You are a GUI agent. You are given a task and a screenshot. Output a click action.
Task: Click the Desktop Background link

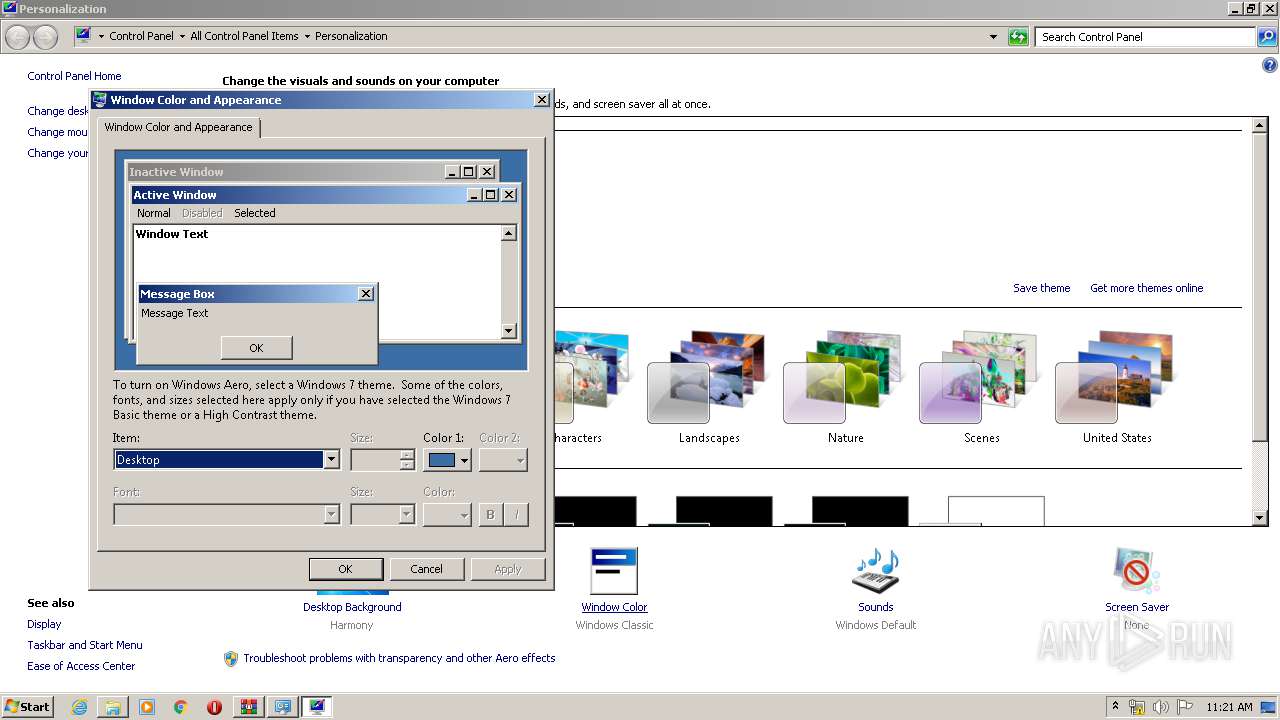pyautogui.click(x=352, y=607)
